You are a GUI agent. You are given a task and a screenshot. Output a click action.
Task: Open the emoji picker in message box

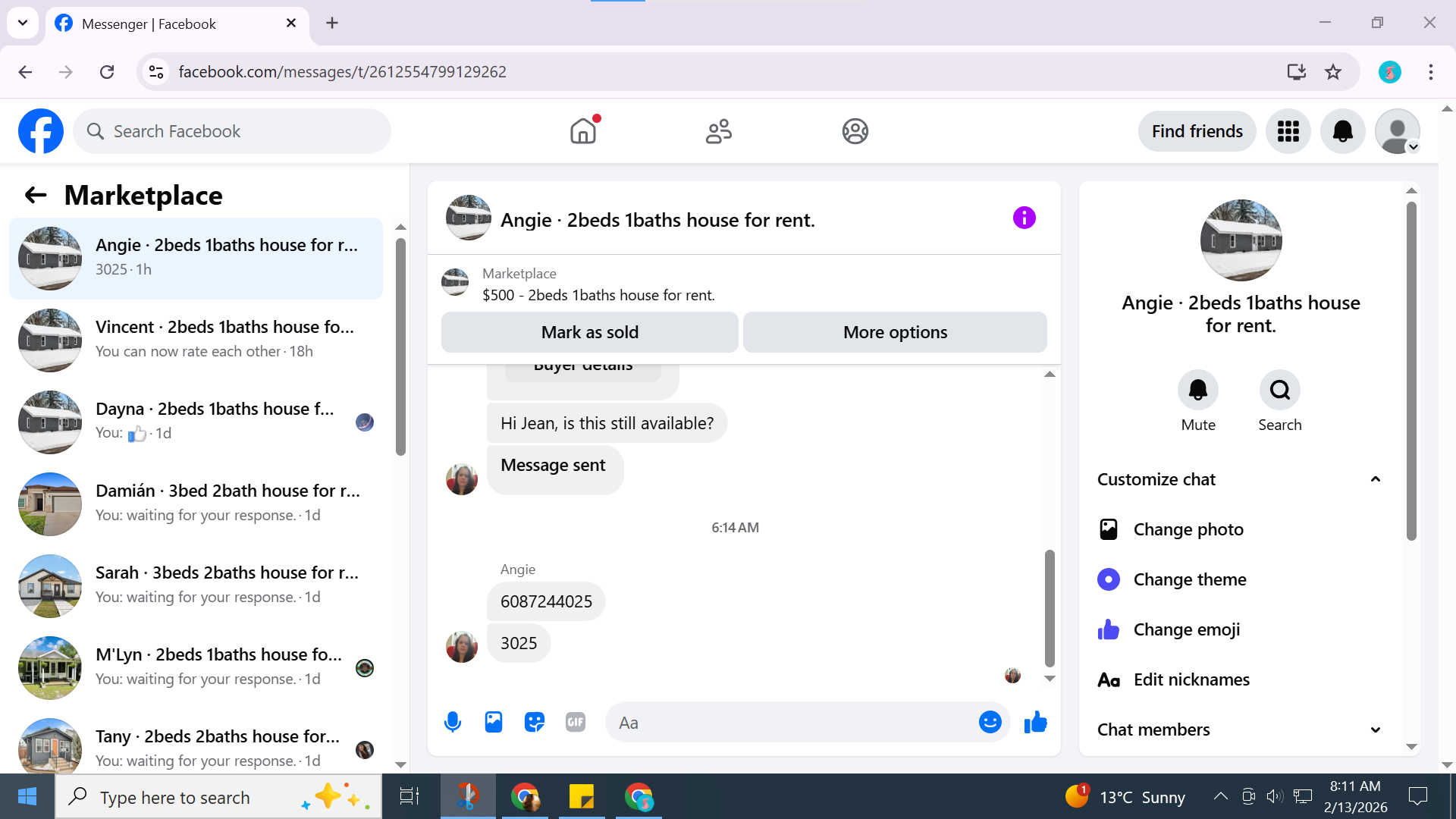[990, 722]
